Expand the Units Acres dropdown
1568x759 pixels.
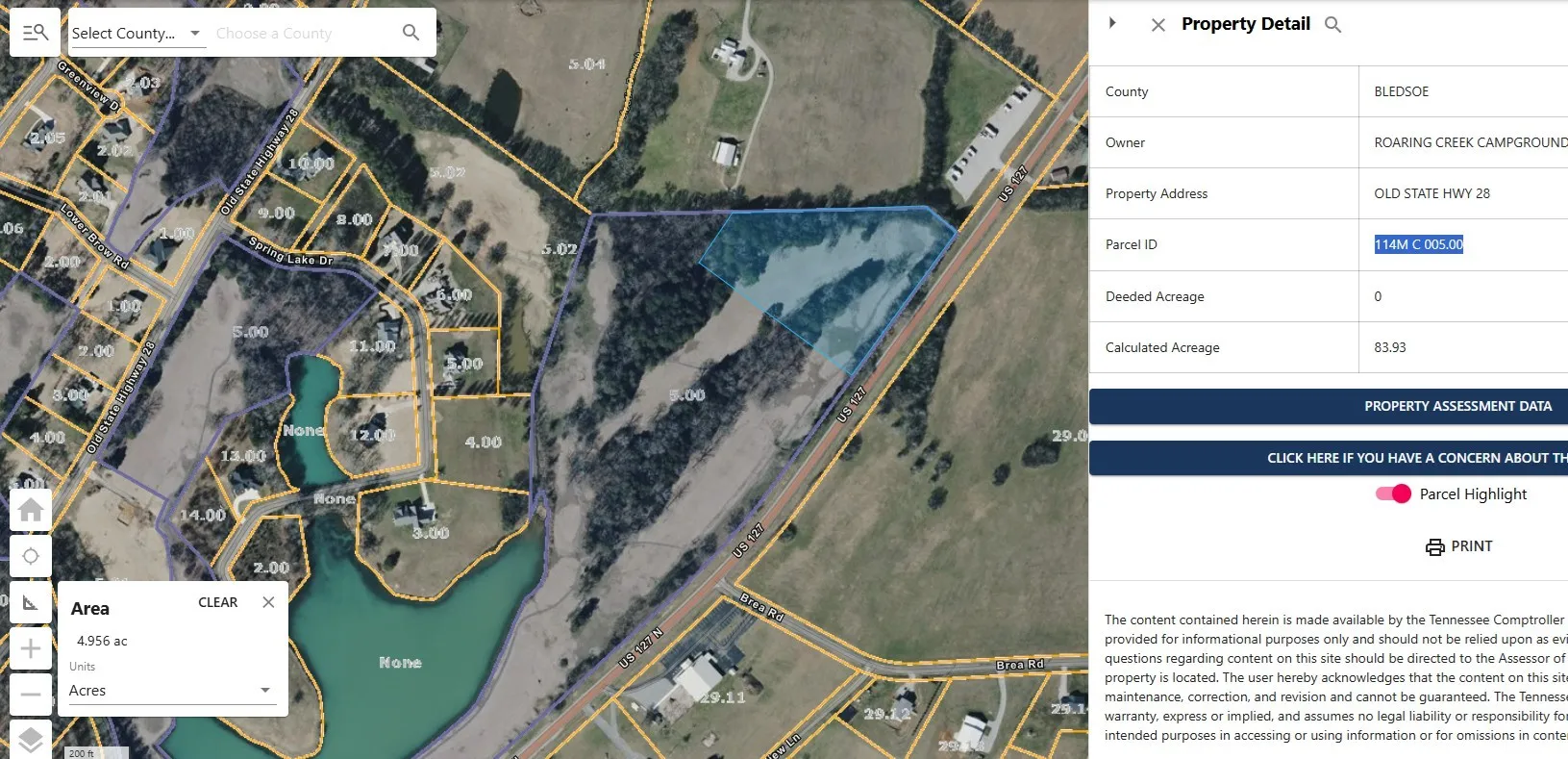click(171, 691)
